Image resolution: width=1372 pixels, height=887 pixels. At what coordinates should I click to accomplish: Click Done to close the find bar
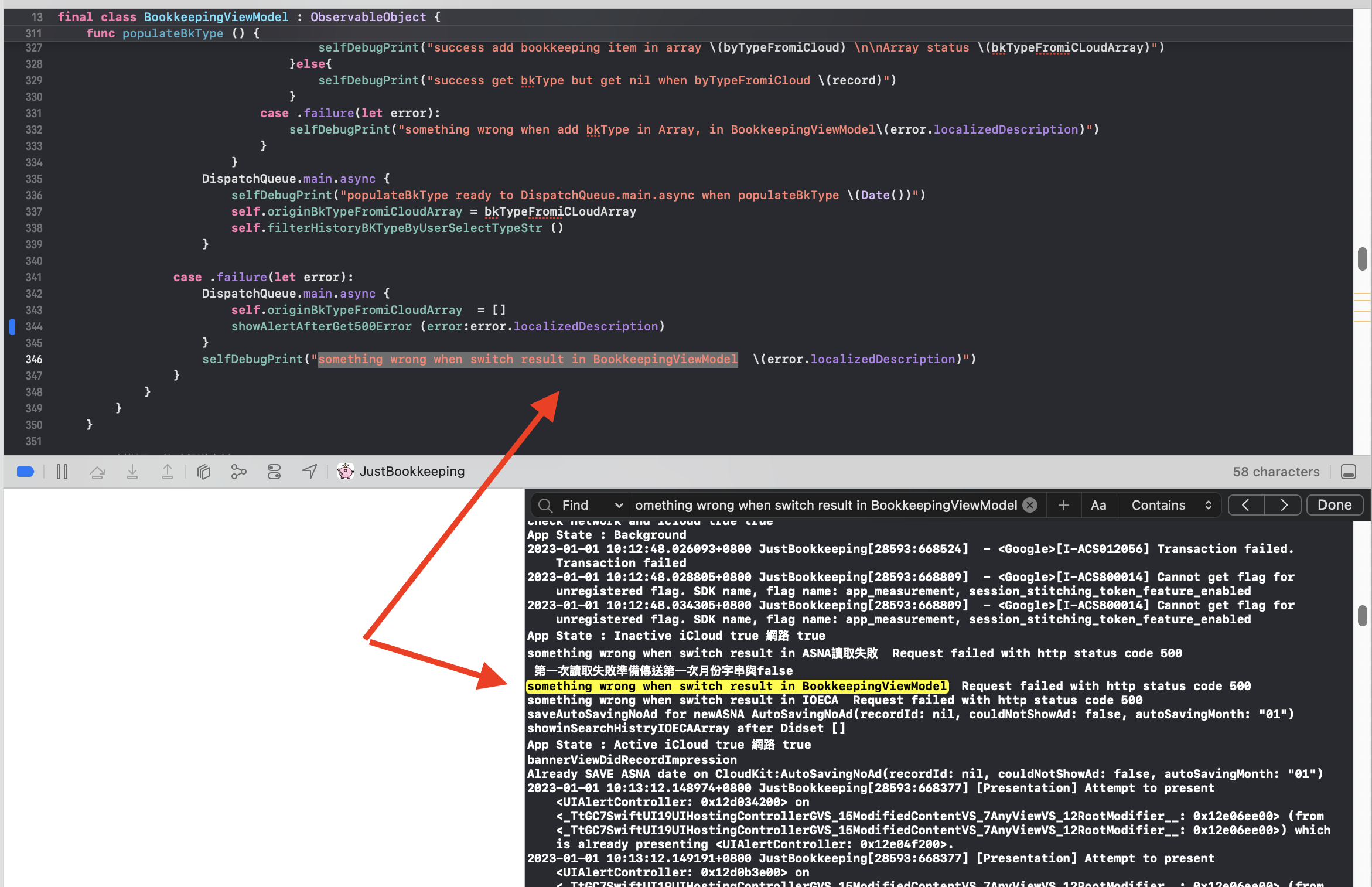pyautogui.click(x=1335, y=505)
